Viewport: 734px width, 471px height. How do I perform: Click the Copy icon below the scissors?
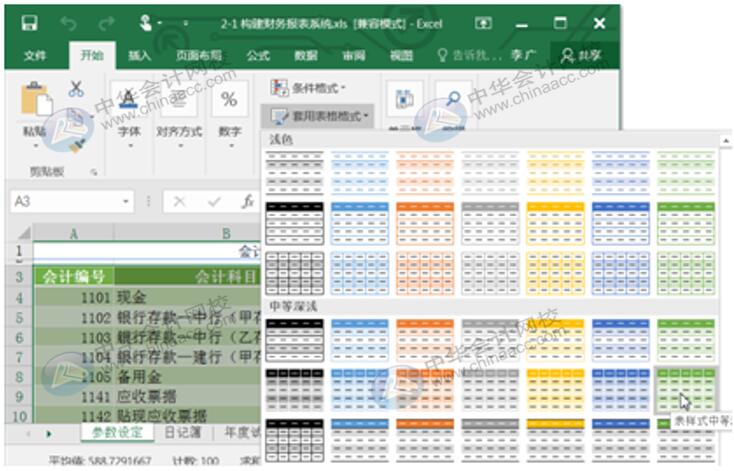coord(75,117)
